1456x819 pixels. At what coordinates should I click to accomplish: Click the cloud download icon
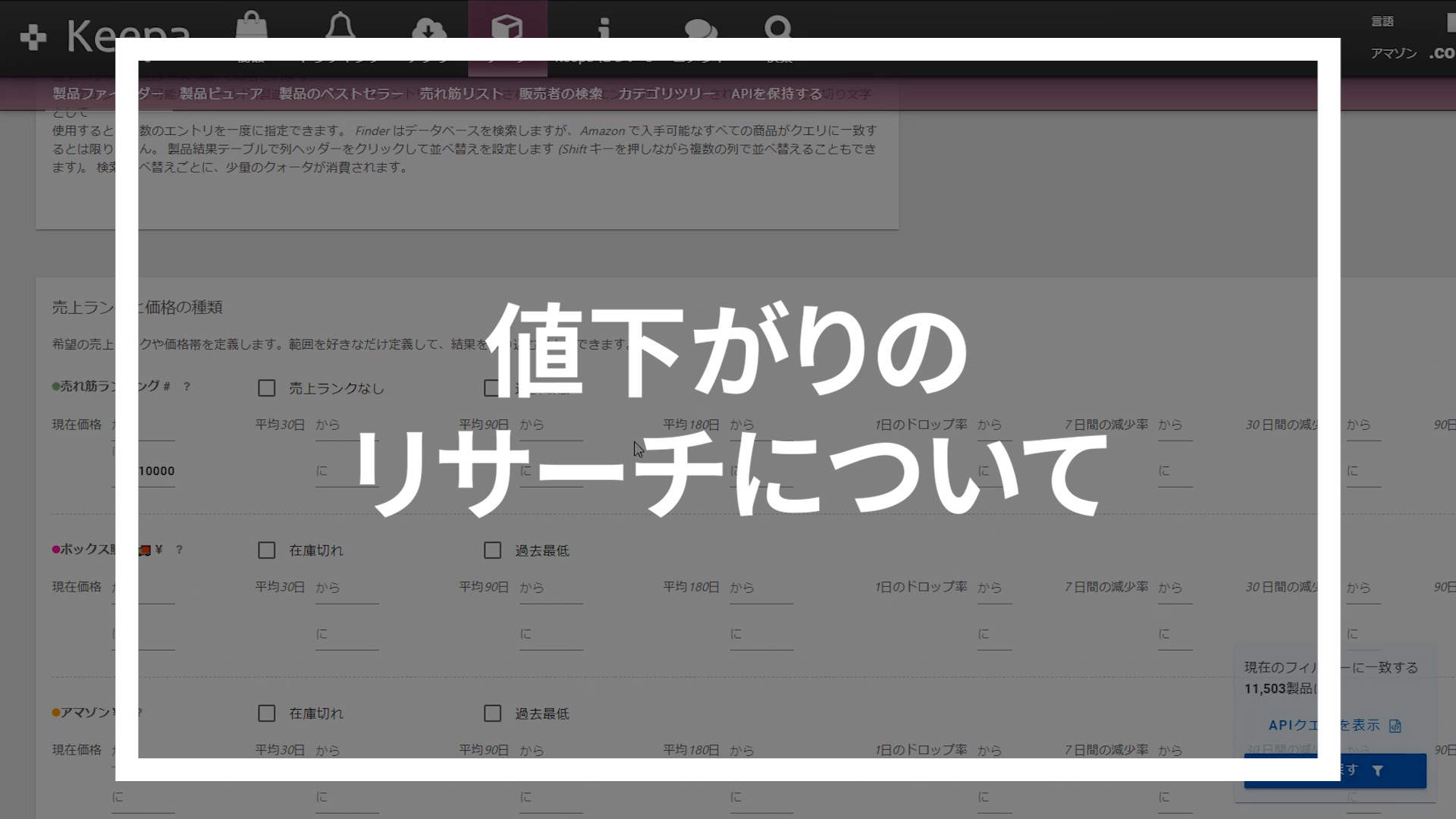point(428,28)
